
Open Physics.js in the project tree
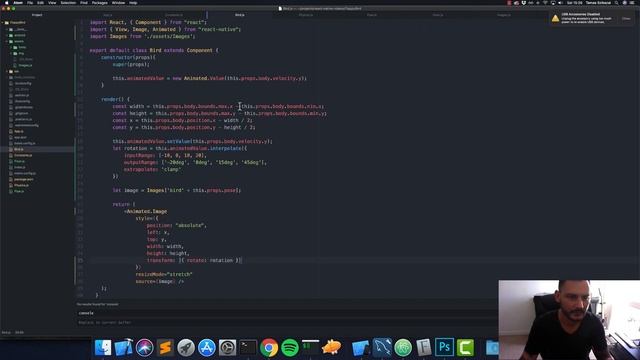pos(21,185)
